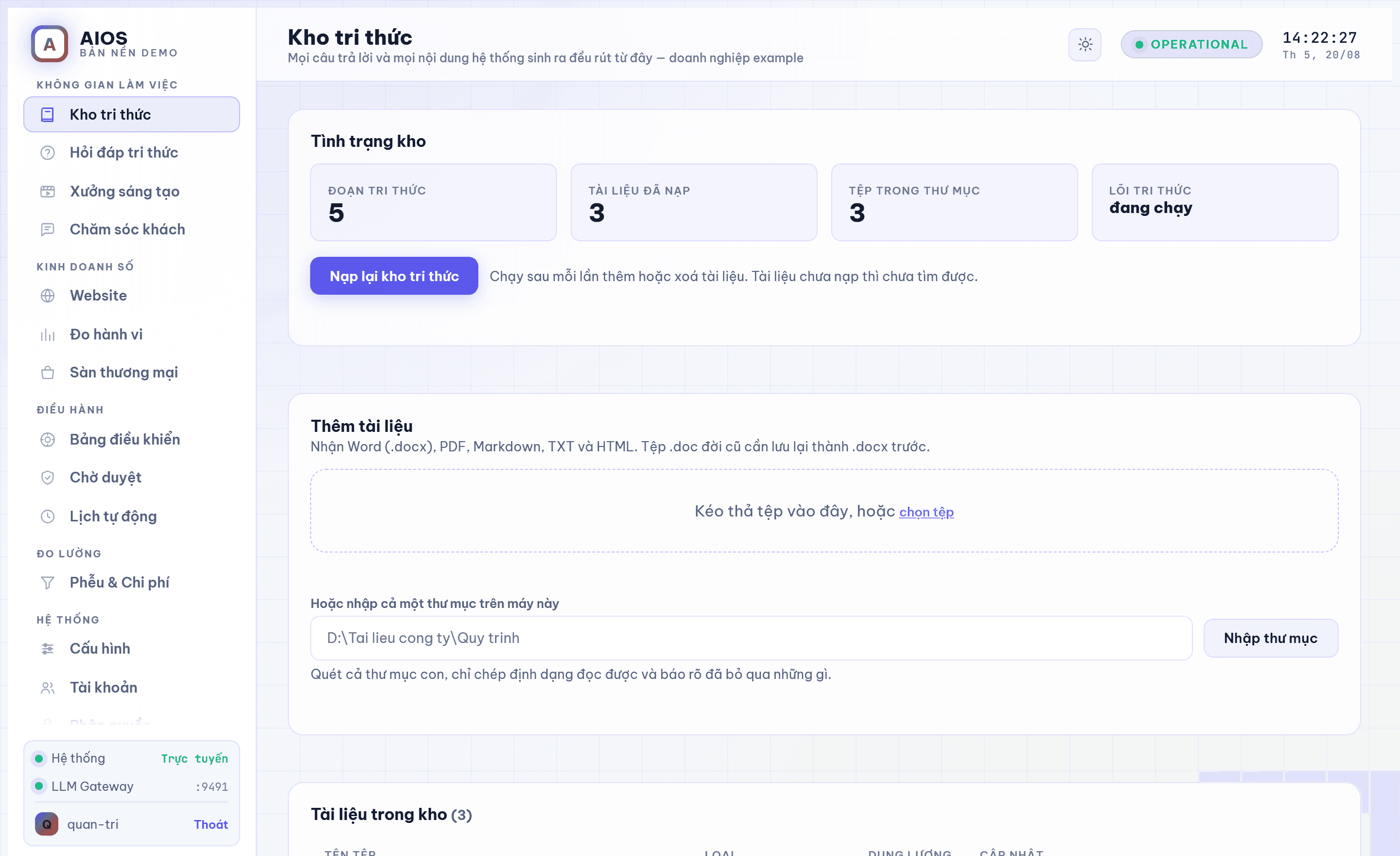Click the chọn tệp link
The height and width of the screenshot is (856, 1400).
926,512
